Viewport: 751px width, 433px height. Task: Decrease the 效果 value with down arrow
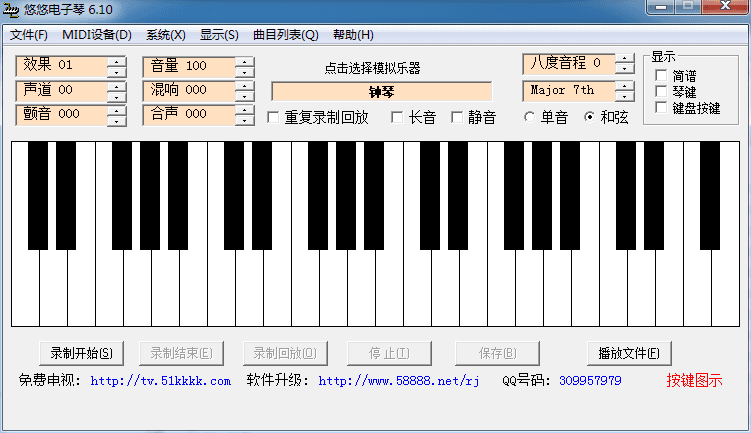tap(116, 72)
